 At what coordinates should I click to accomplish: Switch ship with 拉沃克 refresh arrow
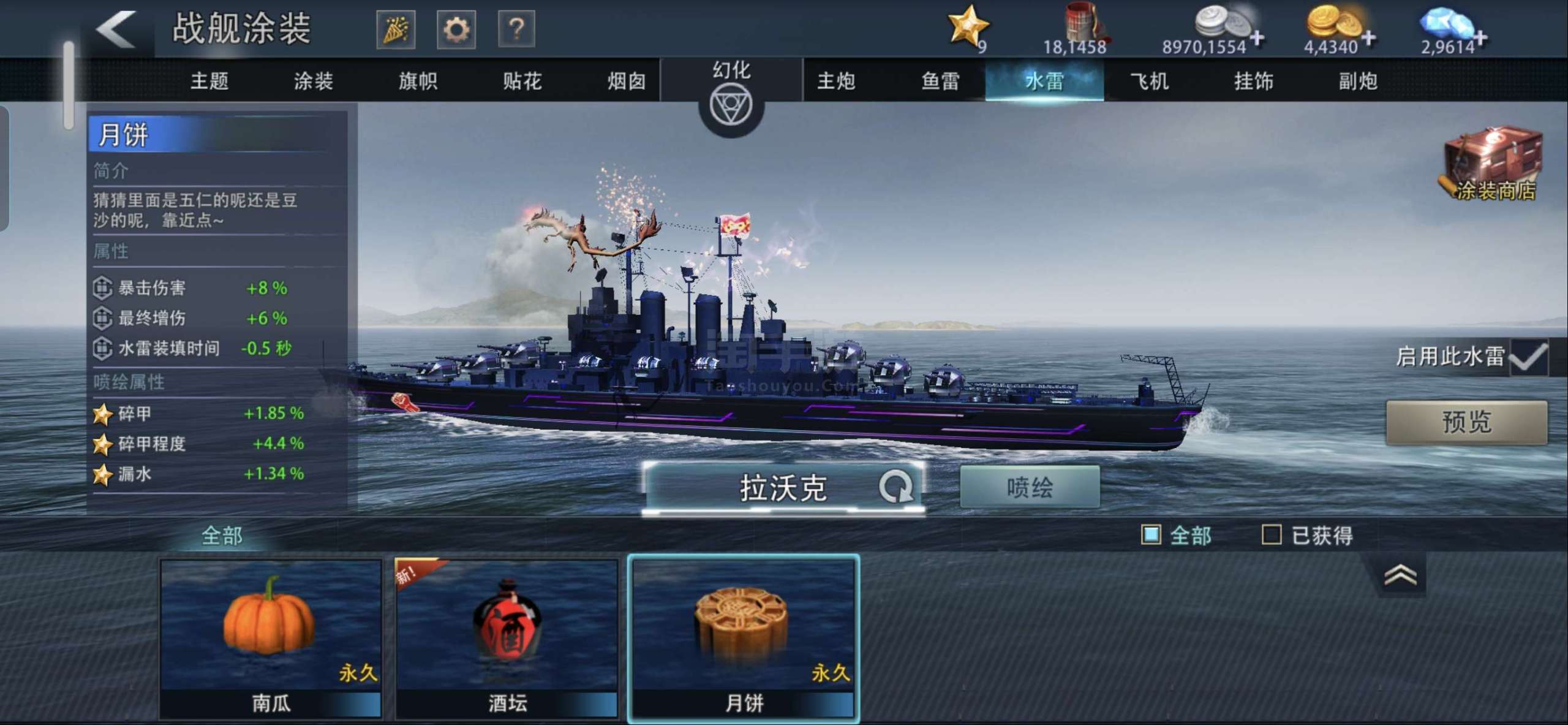[x=895, y=487]
